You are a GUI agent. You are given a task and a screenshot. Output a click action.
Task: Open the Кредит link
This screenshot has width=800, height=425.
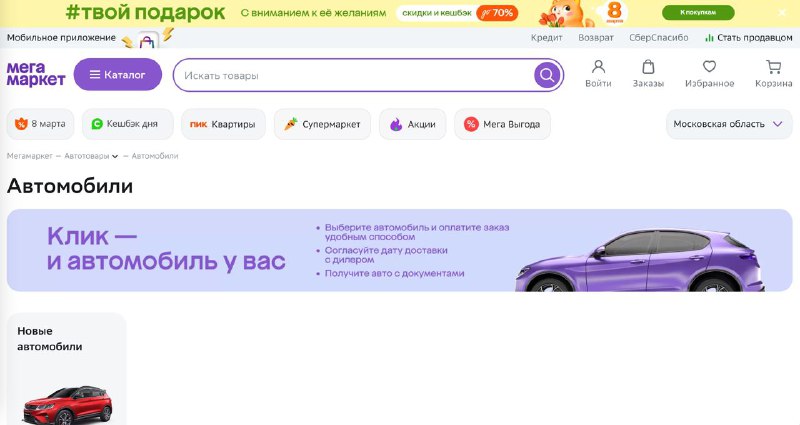point(546,38)
